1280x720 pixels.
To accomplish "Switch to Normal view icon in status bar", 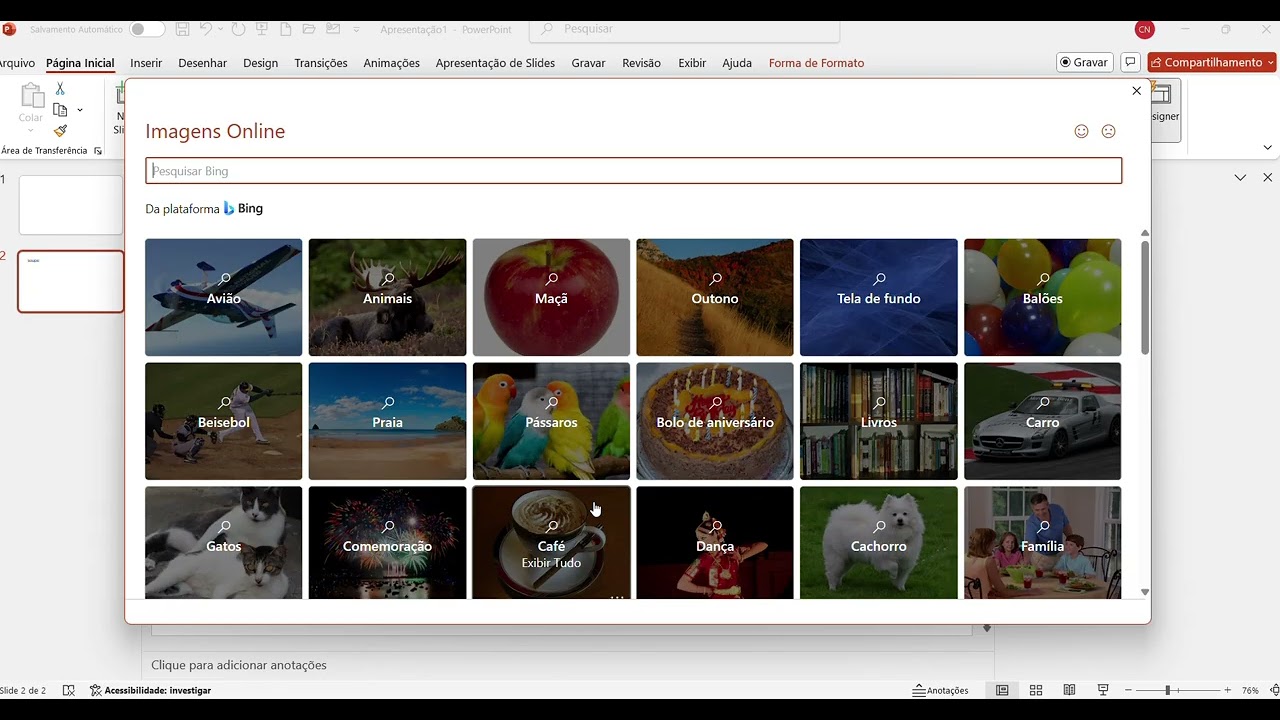I will (x=1002, y=690).
